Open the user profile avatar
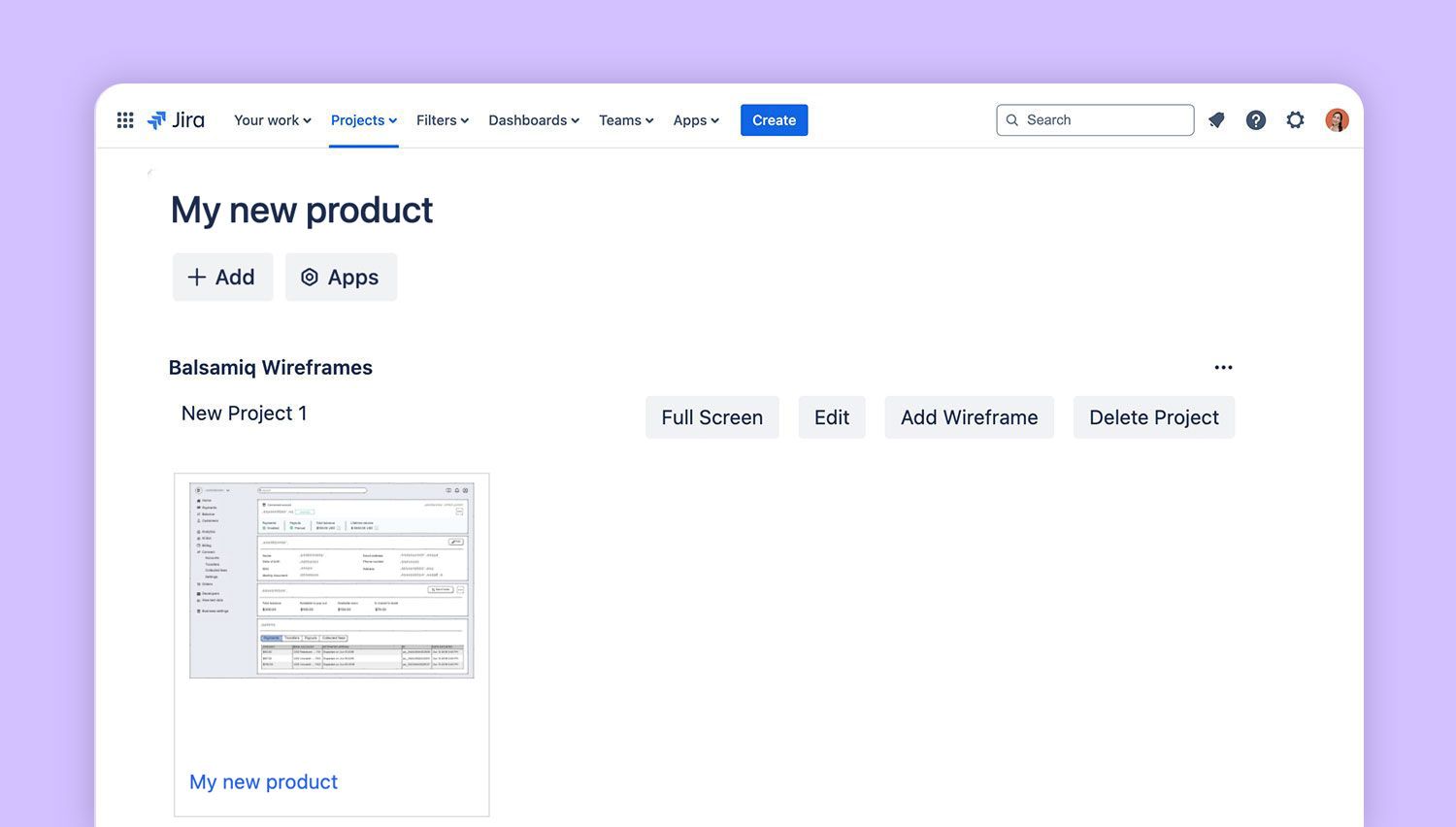 [1337, 120]
